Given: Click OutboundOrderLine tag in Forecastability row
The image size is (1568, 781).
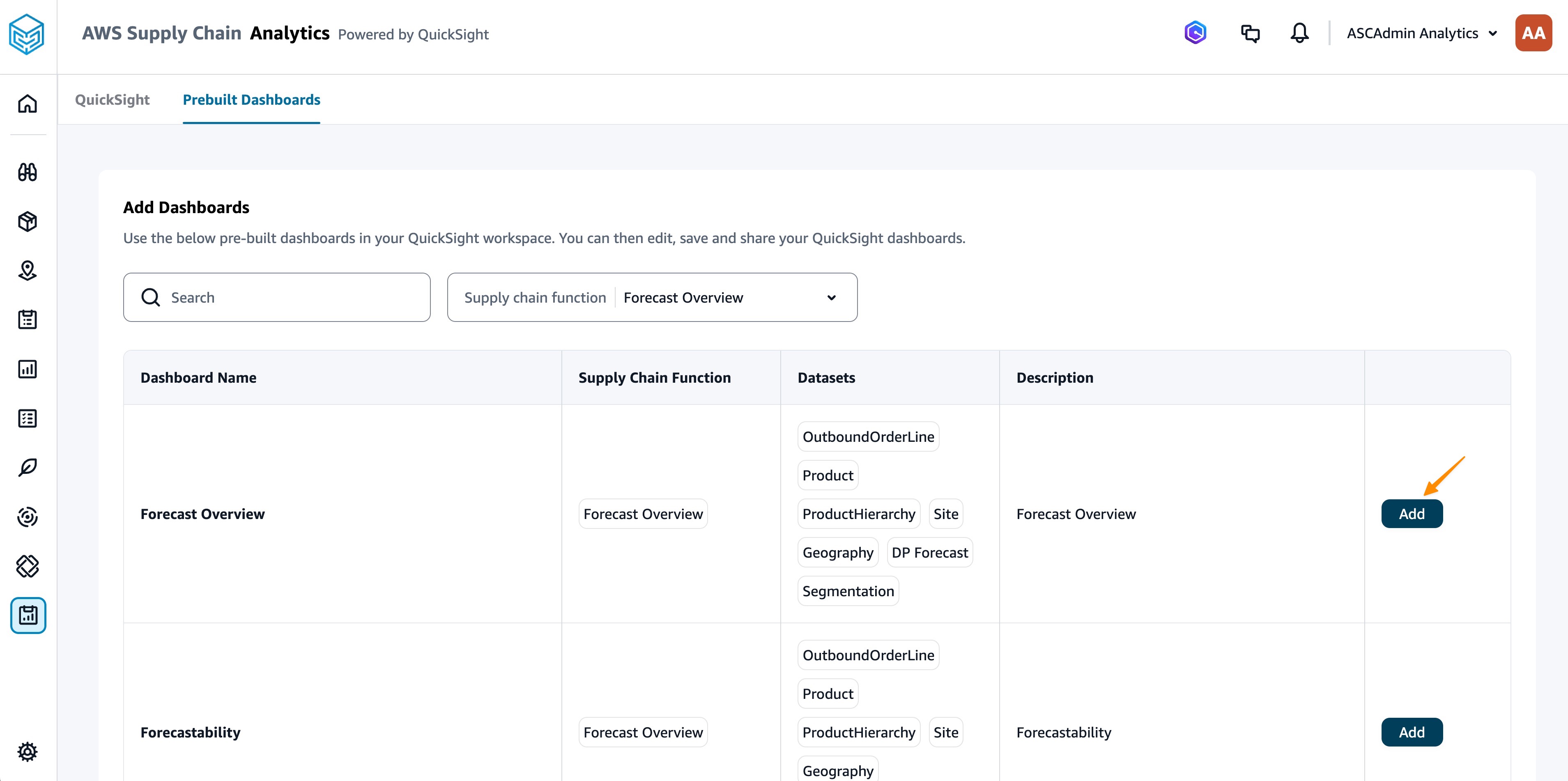Looking at the screenshot, I should coord(868,655).
